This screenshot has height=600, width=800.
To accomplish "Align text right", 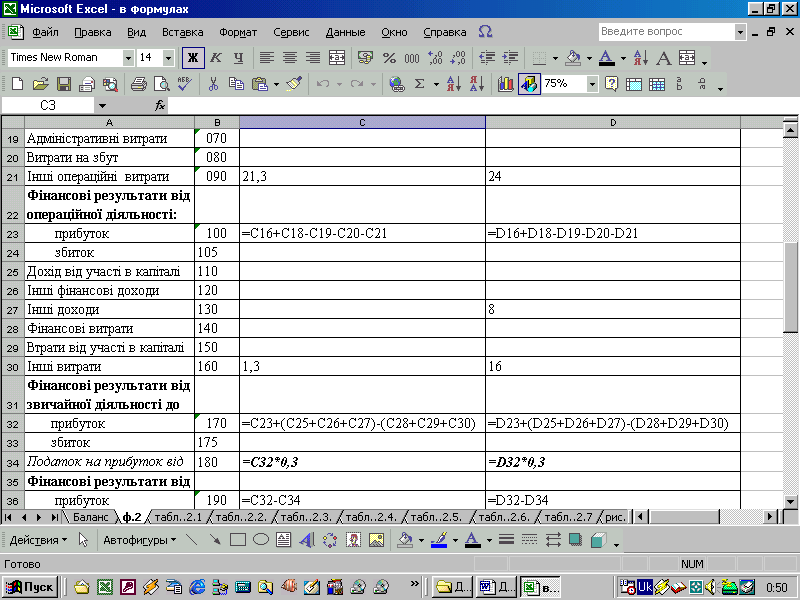I will (x=313, y=58).
